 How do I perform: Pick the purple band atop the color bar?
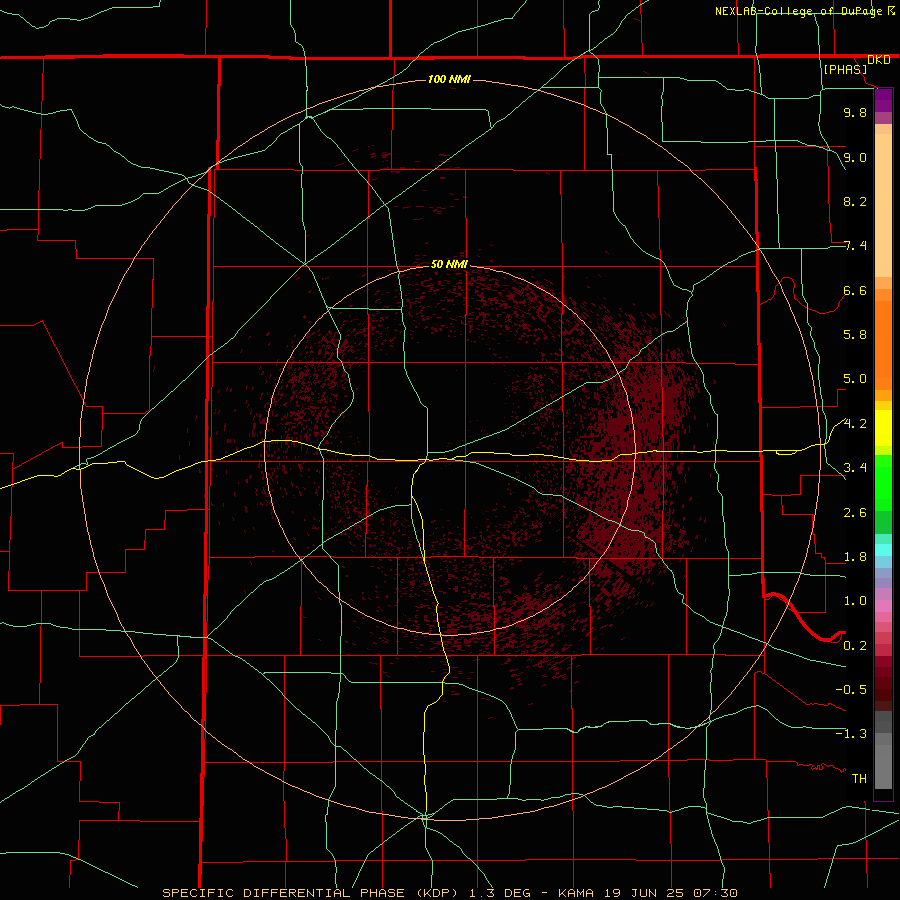tap(883, 101)
